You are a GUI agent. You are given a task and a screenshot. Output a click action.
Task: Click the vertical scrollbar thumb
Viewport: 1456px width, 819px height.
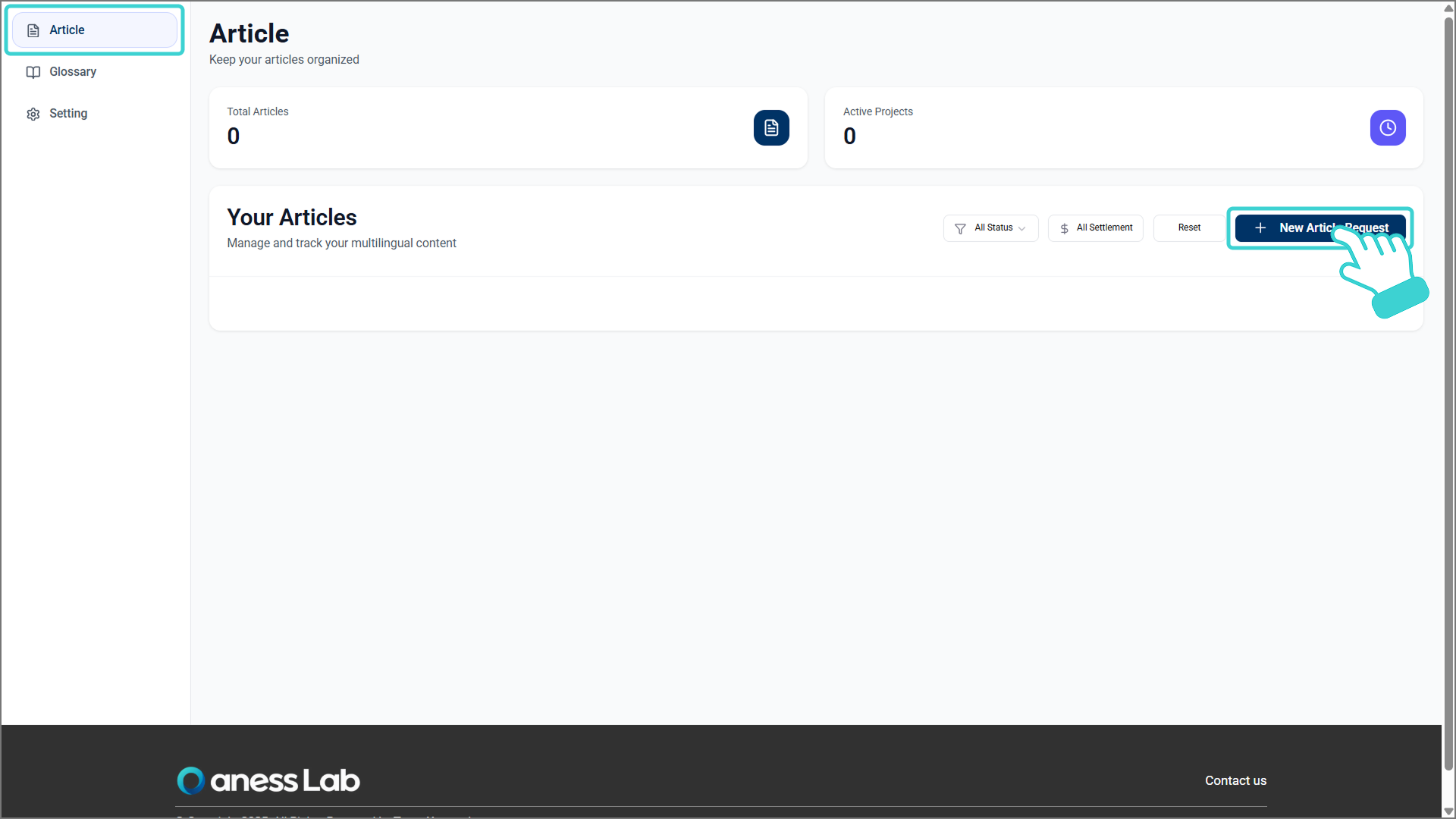[x=1448, y=379]
